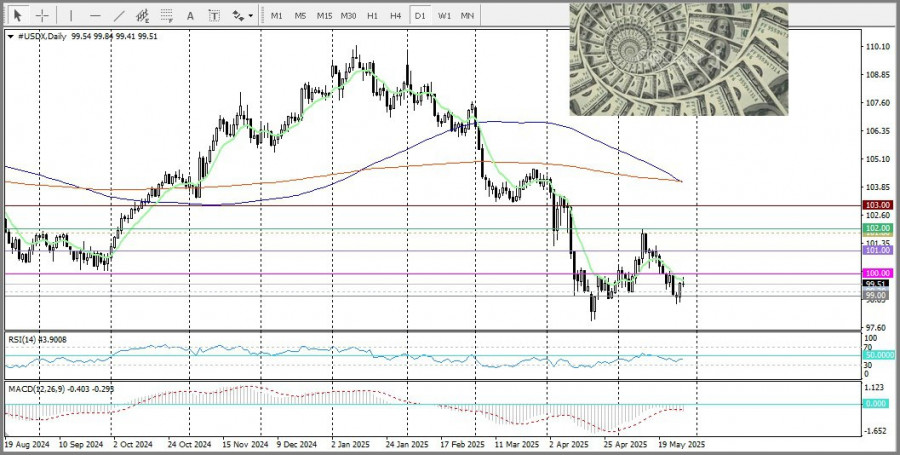
Task: Click the MACD 1.123 scale value
Action: (x=875, y=388)
